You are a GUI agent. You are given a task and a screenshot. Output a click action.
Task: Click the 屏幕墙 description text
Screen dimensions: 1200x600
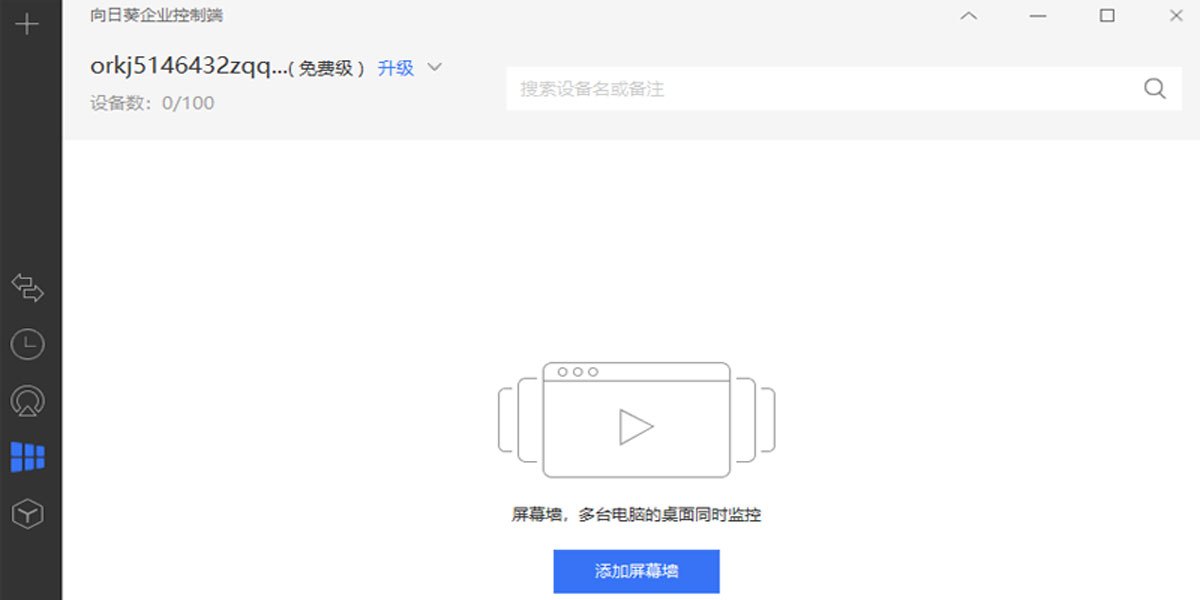pyautogui.click(x=636, y=515)
